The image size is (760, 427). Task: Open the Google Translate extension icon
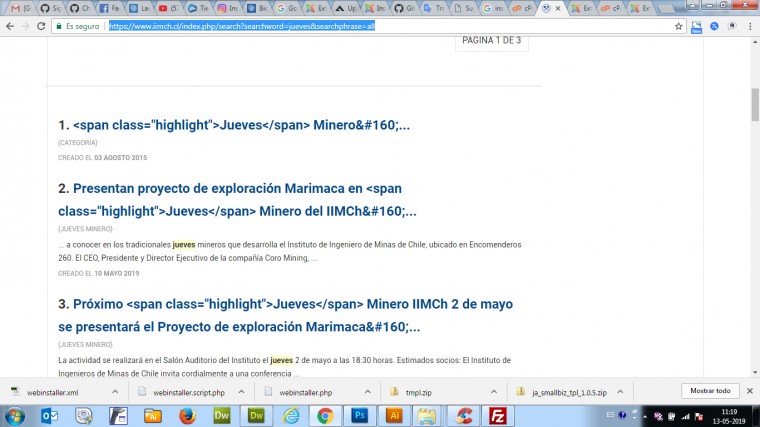tap(714, 26)
